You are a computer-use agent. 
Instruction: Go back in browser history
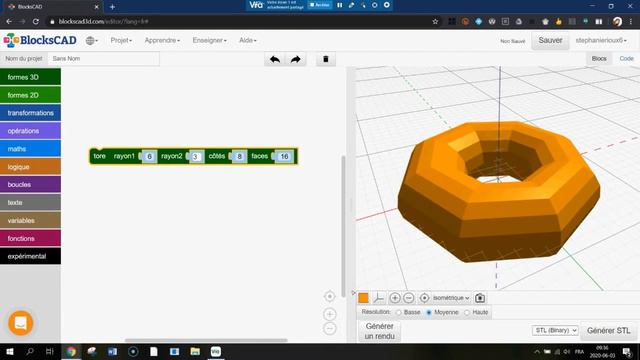pos(9,21)
